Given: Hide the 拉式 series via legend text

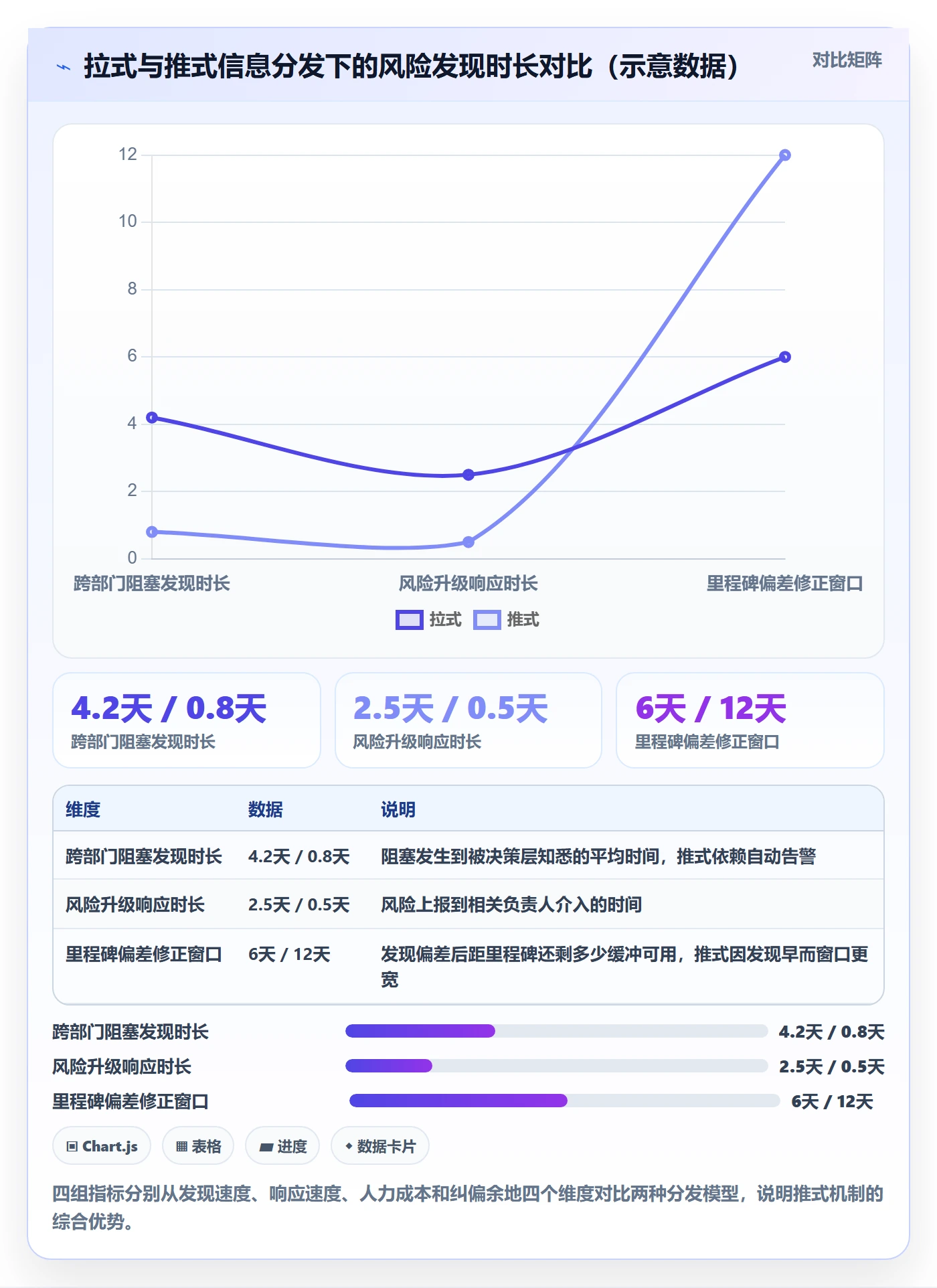Looking at the screenshot, I should tap(445, 620).
